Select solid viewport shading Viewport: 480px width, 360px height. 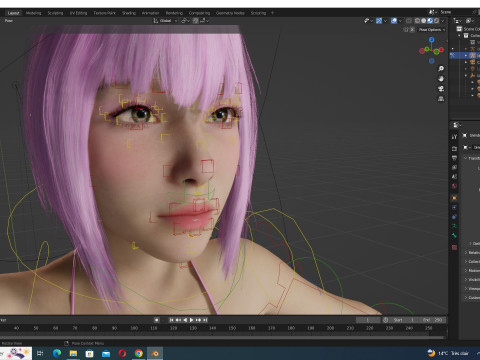(424, 21)
